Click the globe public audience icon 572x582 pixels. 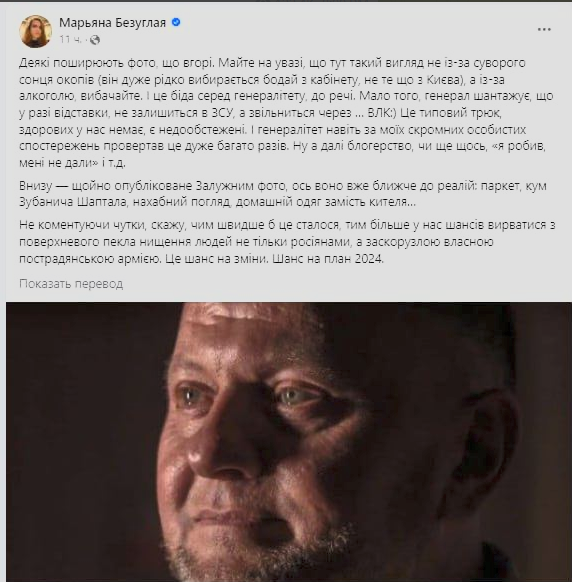tap(95, 40)
